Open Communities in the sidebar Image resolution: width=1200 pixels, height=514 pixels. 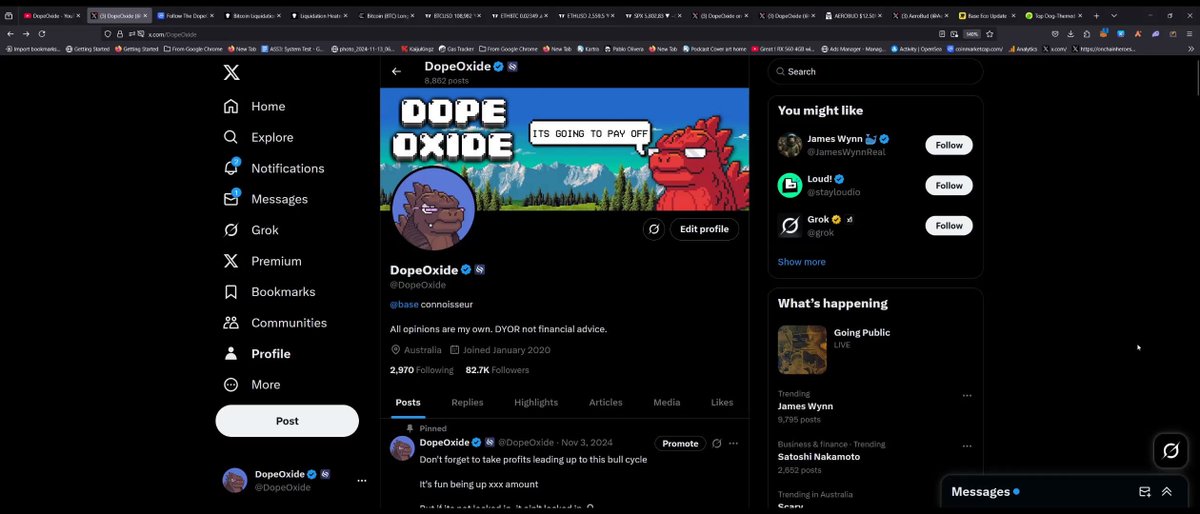point(275,323)
